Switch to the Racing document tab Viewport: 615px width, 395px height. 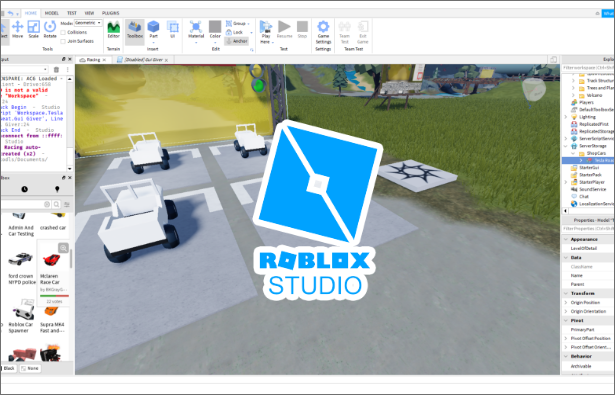coord(93,60)
